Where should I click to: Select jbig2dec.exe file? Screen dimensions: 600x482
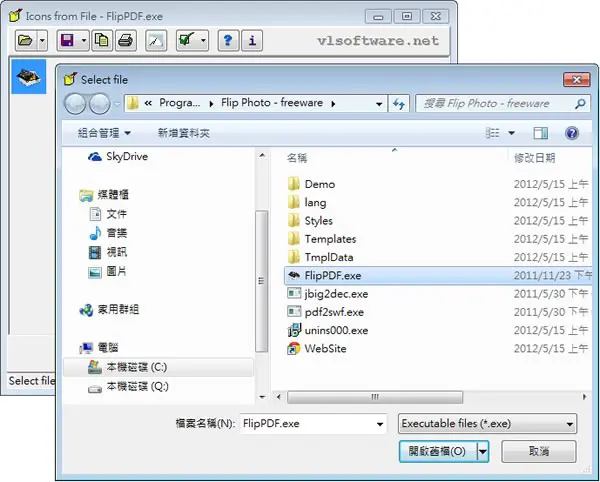328,294
